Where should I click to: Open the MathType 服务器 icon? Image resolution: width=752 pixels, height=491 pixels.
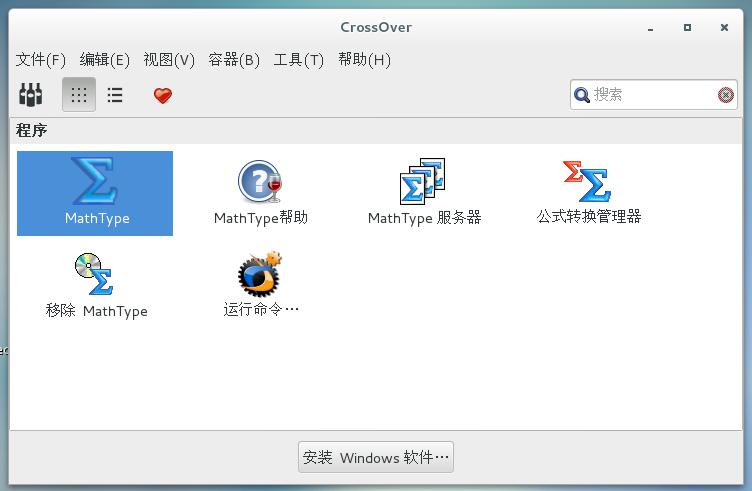coord(423,183)
